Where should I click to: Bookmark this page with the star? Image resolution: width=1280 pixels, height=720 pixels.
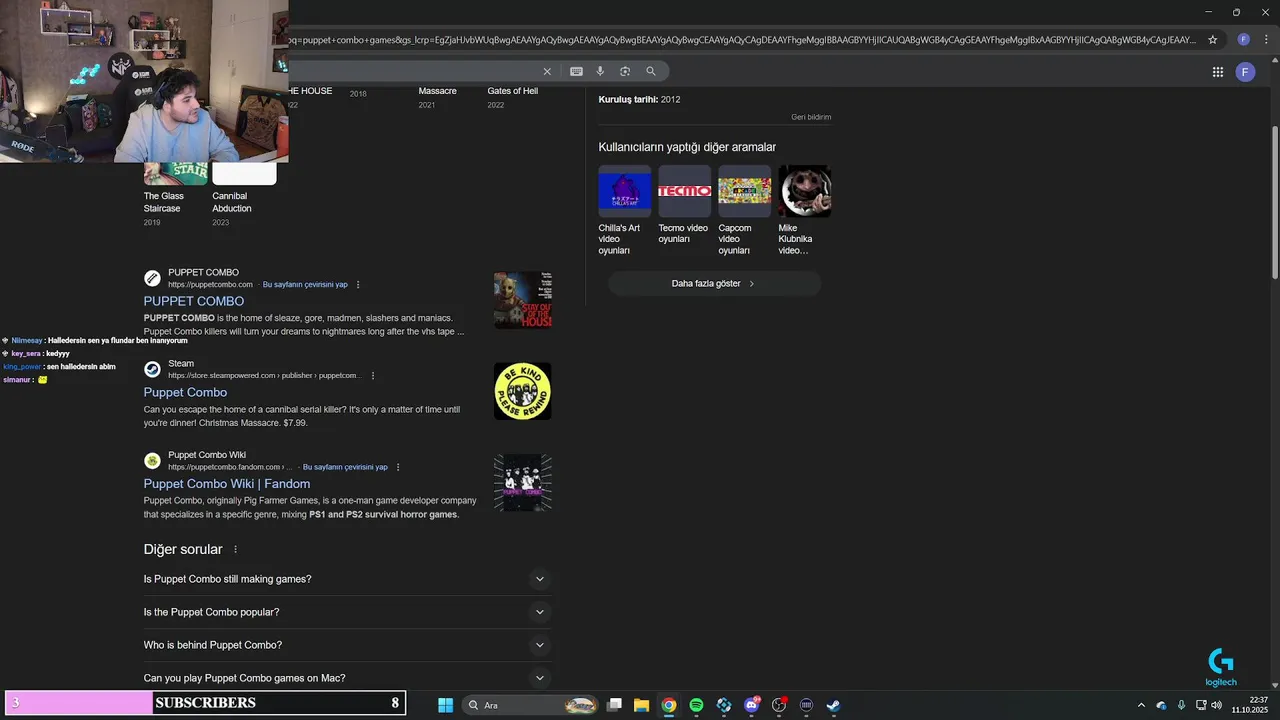pos(1213,40)
